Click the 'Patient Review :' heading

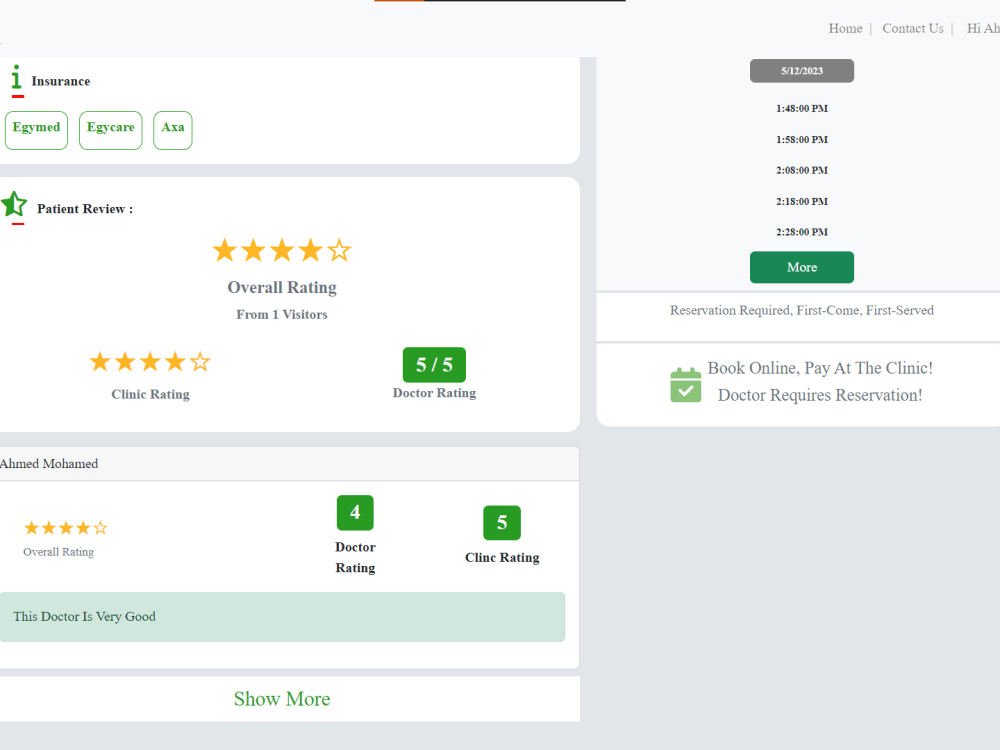pos(85,209)
